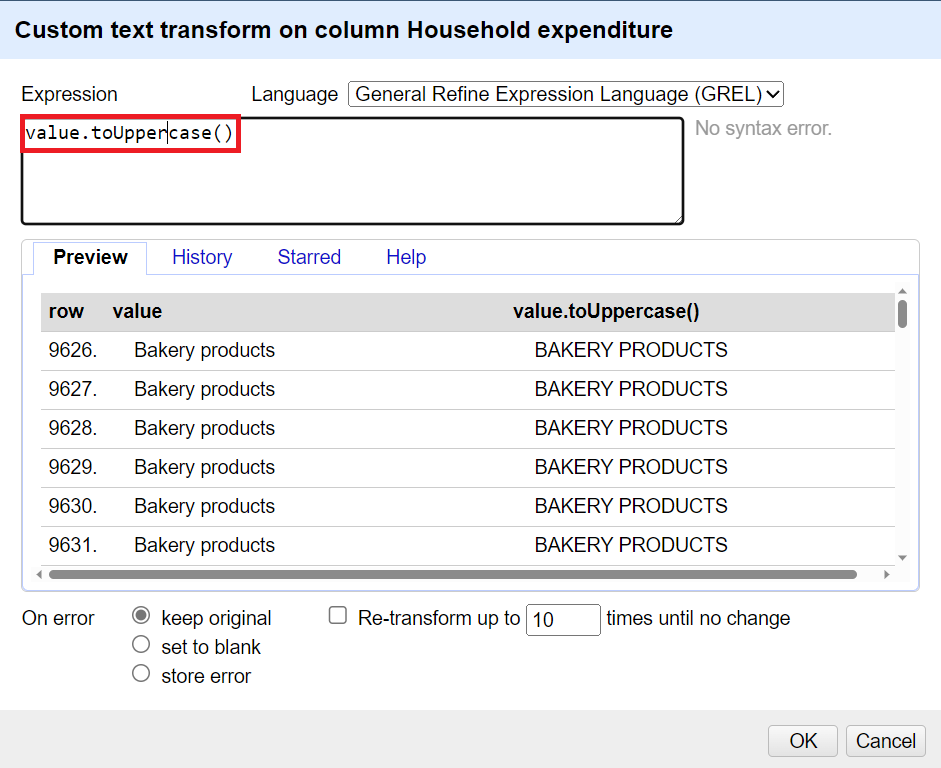Select the 'store error' radio button
Image resolution: width=941 pixels, height=768 pixels.
click(x=141, y=673)
